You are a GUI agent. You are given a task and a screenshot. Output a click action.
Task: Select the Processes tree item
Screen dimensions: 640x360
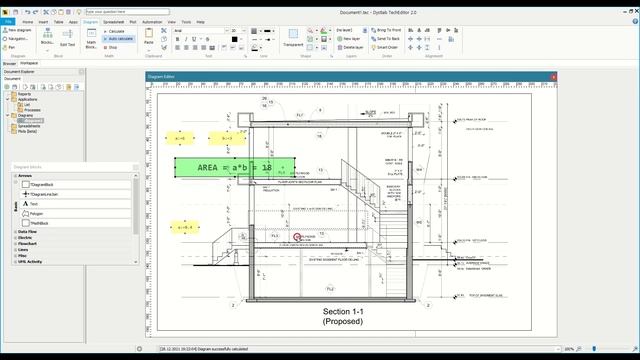point(29,110)
